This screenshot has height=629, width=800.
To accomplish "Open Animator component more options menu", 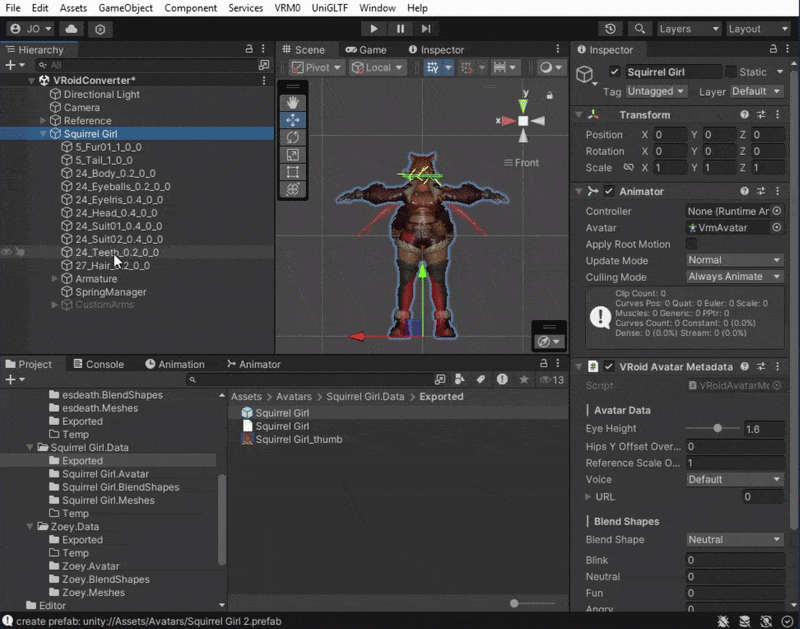I will pos(778,191).
